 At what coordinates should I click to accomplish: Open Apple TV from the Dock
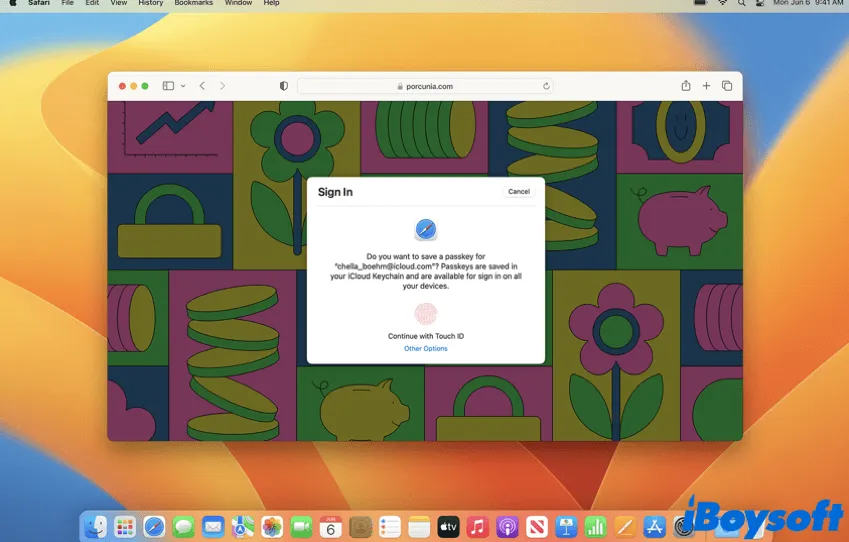pos(448,526)
